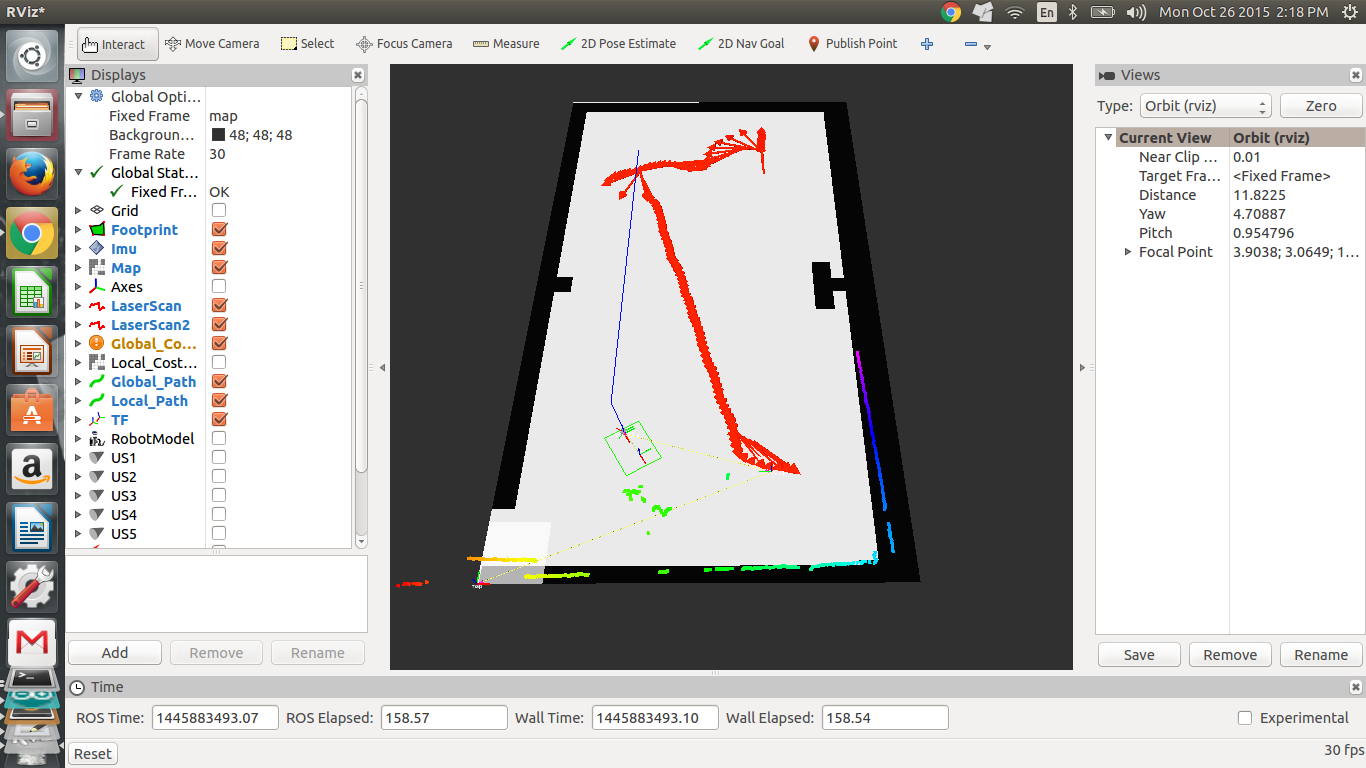Open Amazon launcher icon

point(32,469)
